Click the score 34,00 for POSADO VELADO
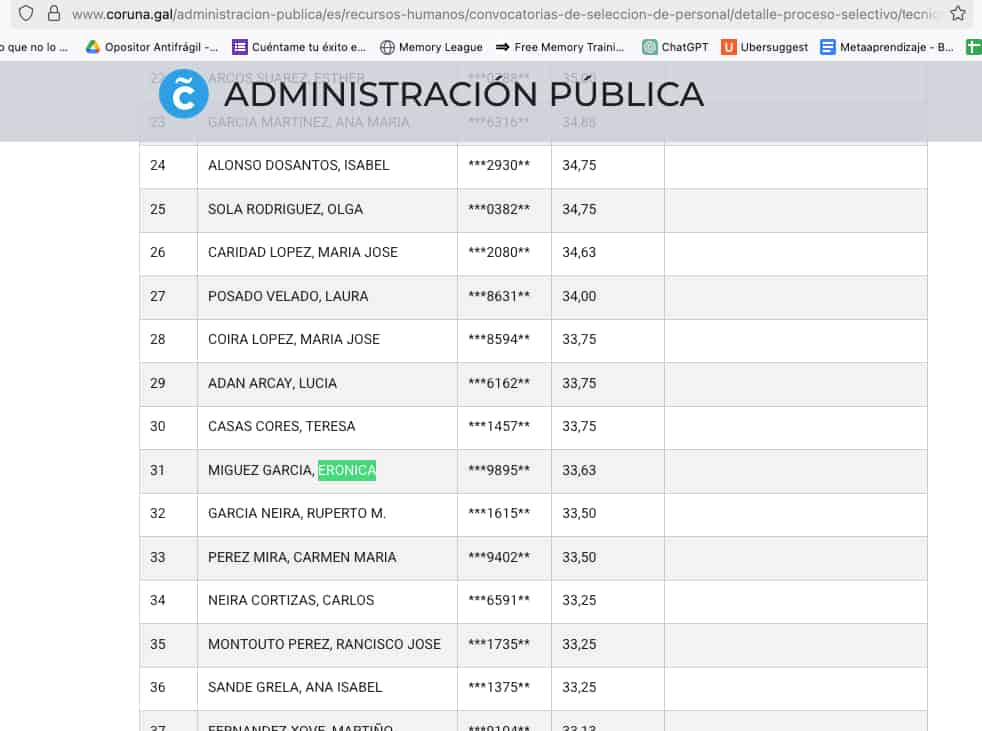 [579, 296]
